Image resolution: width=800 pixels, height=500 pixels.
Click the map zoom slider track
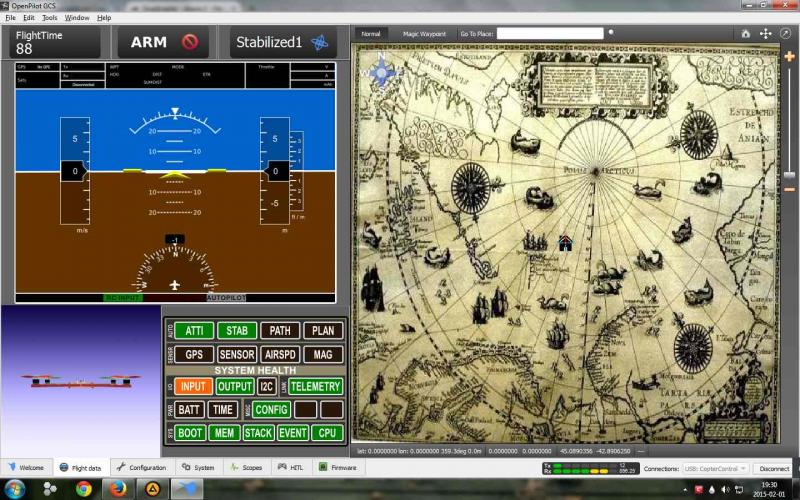pyautogui.click(x=790, y=150)
